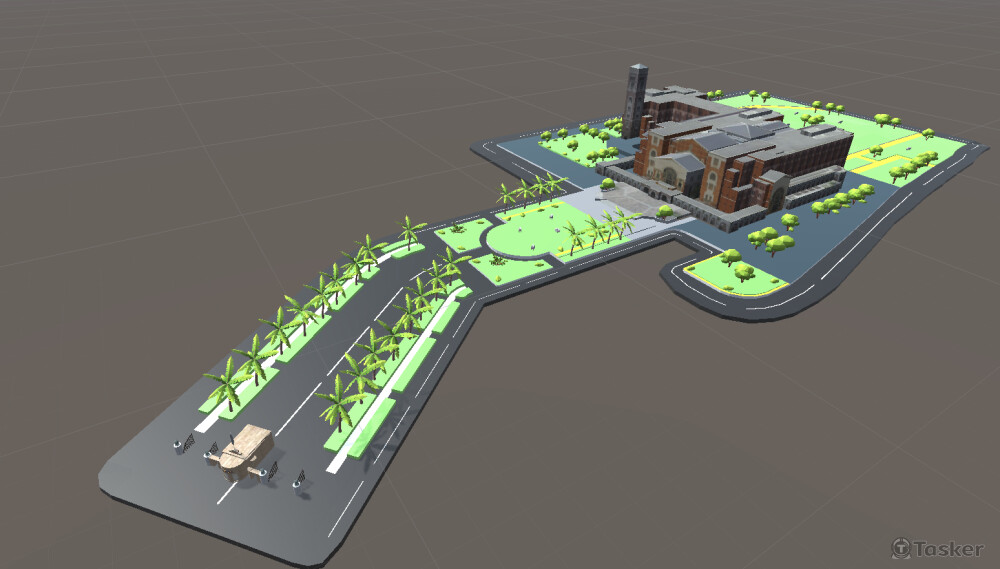
Task: Click the paved plaza before the building entrance
Action: [x=624, y=199]
